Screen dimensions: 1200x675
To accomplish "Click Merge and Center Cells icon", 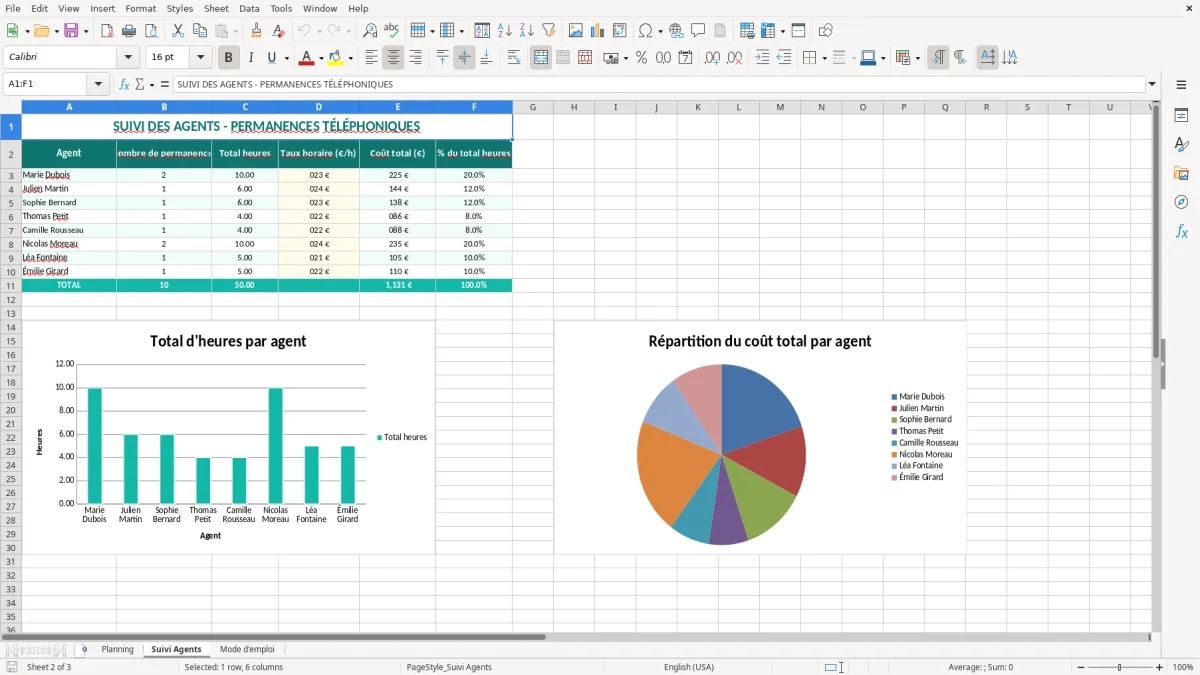I will coord(541,58).
